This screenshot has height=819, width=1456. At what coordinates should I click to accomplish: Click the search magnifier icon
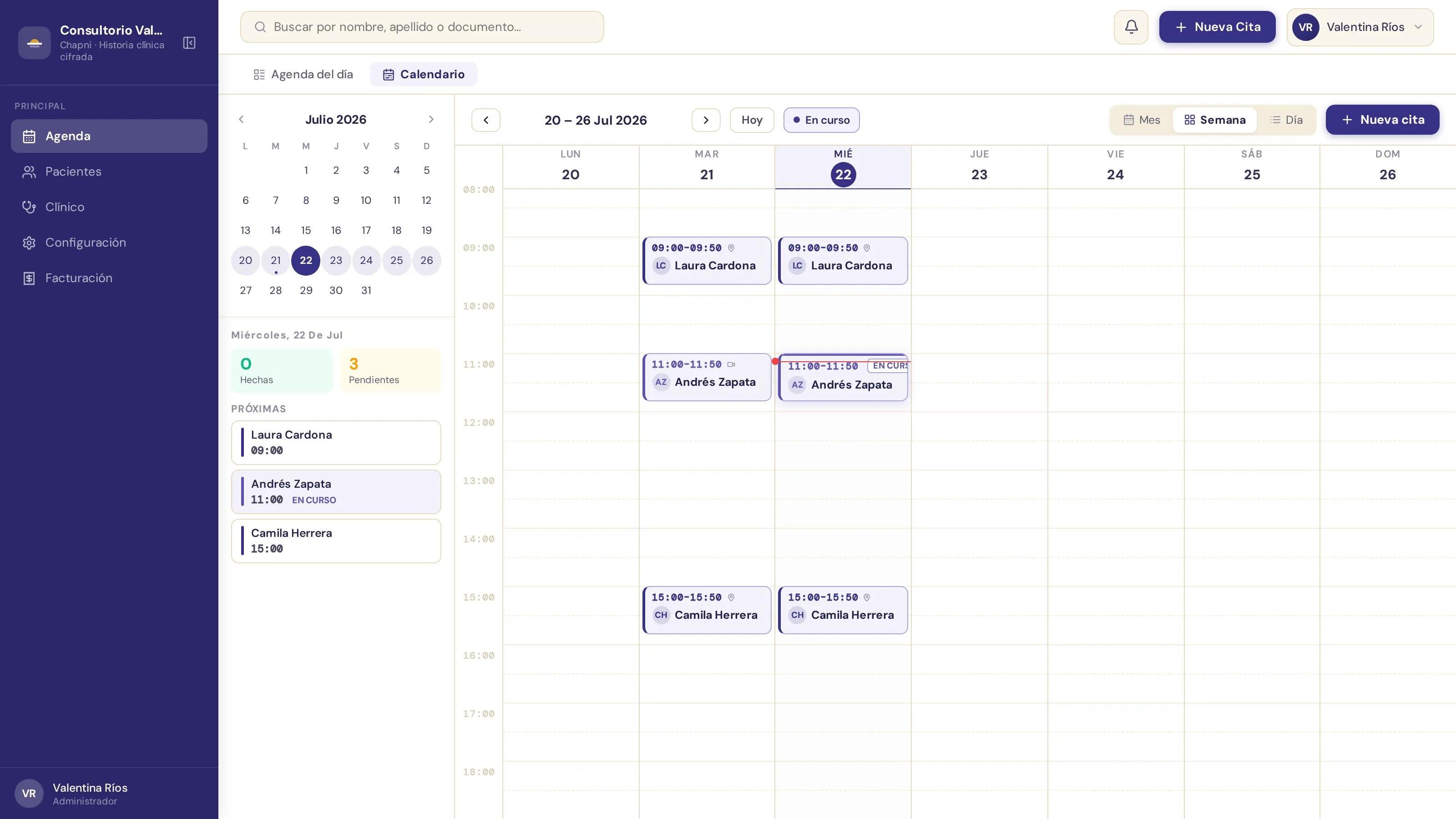coord(260,27)
